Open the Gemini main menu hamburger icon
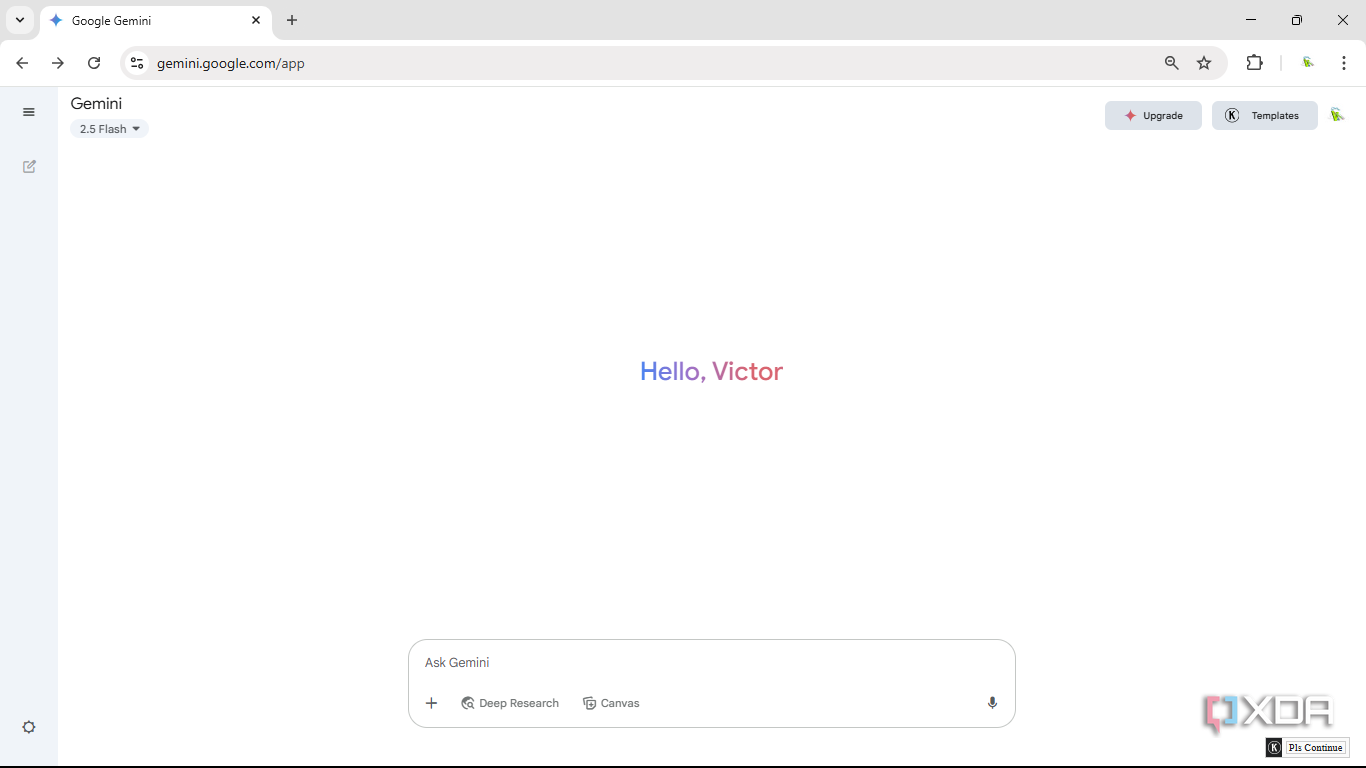 pyautogui.click(x=29, y=112)
